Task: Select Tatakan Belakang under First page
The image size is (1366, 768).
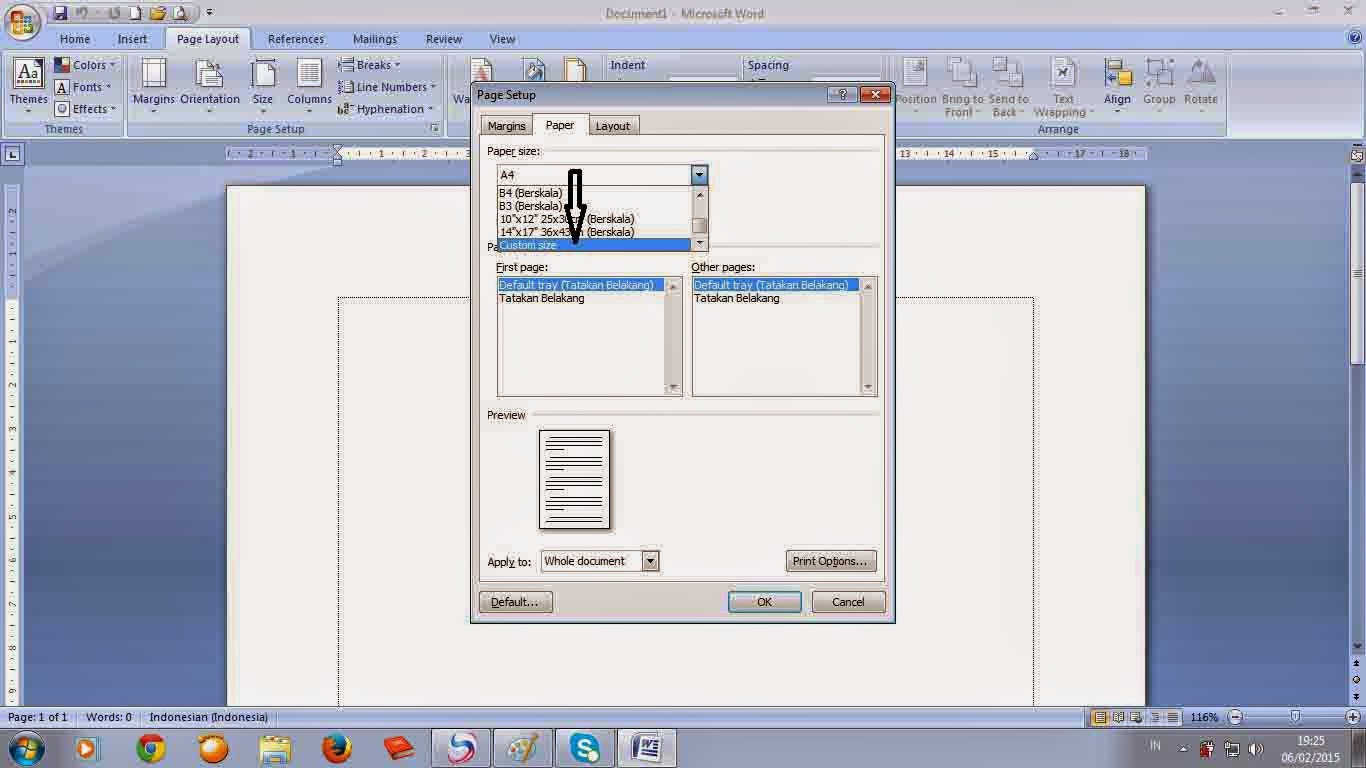Action: pyautogui.click(x=581, y=298)
